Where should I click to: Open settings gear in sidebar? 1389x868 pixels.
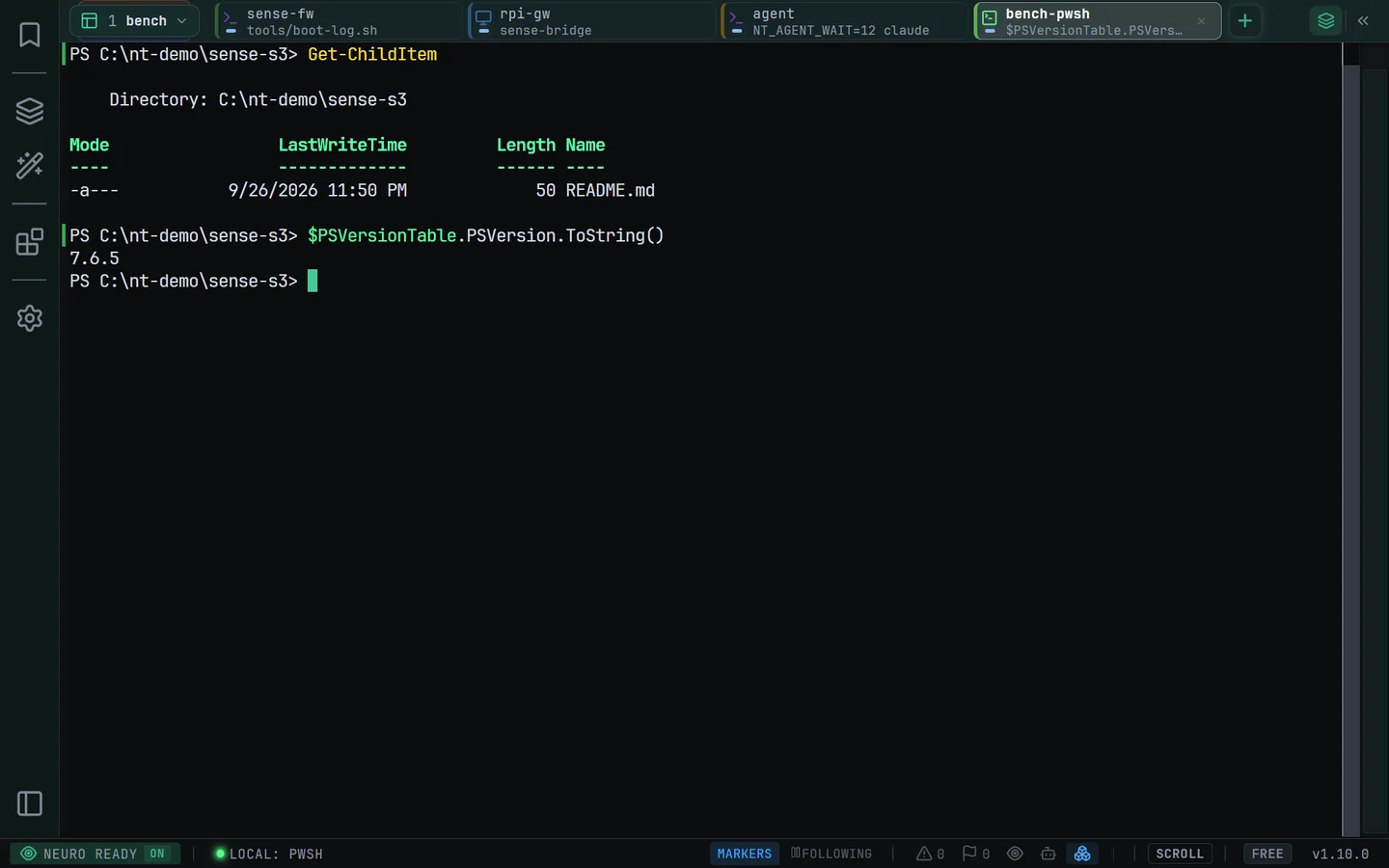coord(30,318)
